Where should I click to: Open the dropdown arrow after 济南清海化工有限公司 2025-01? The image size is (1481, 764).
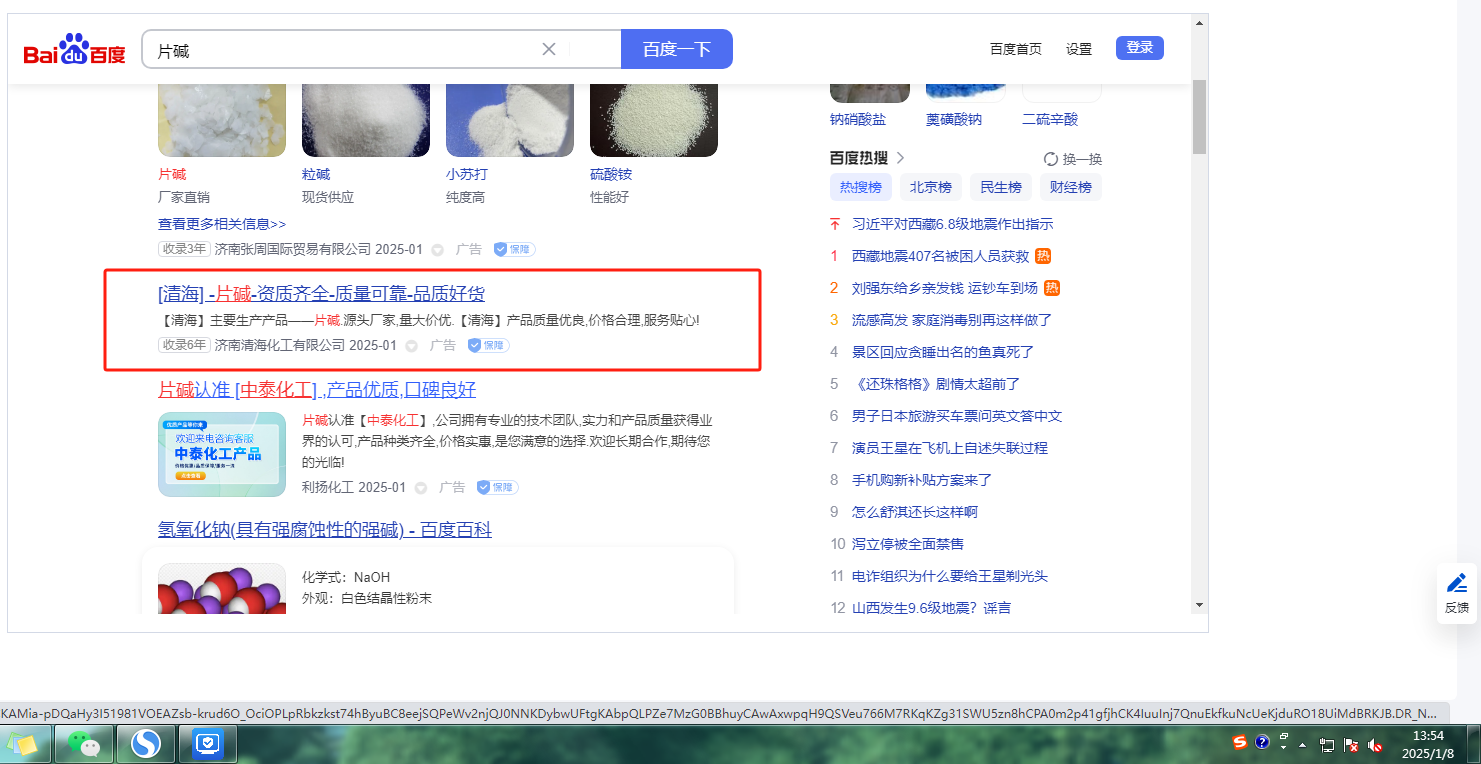tap(412, 346)
